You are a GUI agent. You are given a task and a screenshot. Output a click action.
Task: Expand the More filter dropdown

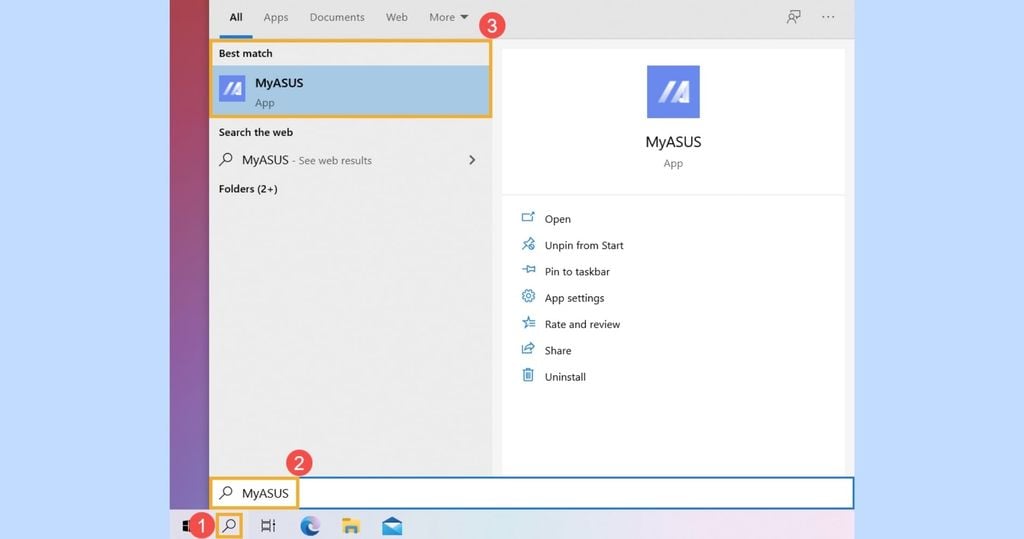click(x=448, y=17)
